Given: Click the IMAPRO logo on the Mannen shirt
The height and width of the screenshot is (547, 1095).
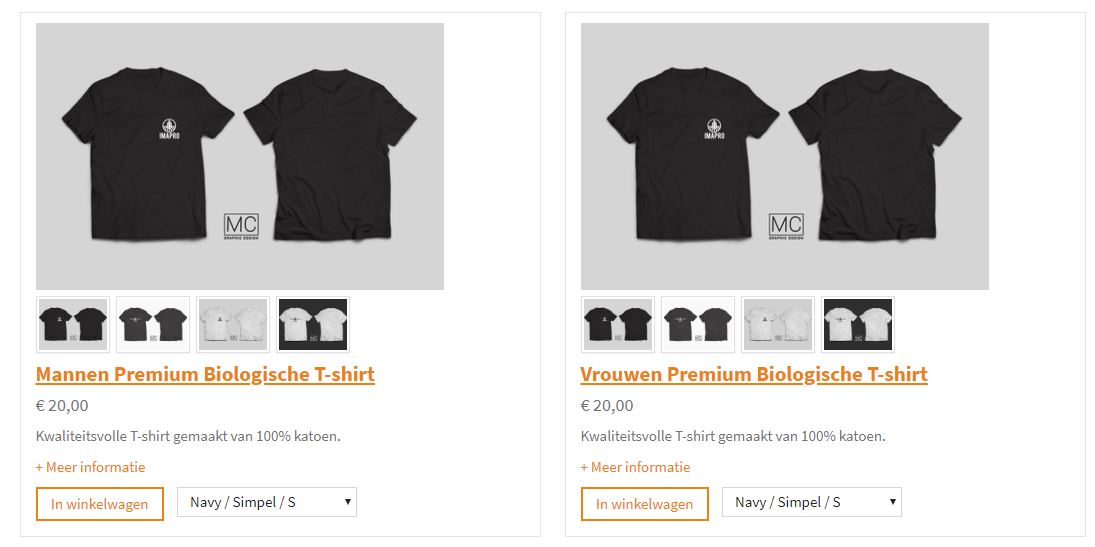Looking at the screenshot, I should pyautogui.click(x=170, y=130).
